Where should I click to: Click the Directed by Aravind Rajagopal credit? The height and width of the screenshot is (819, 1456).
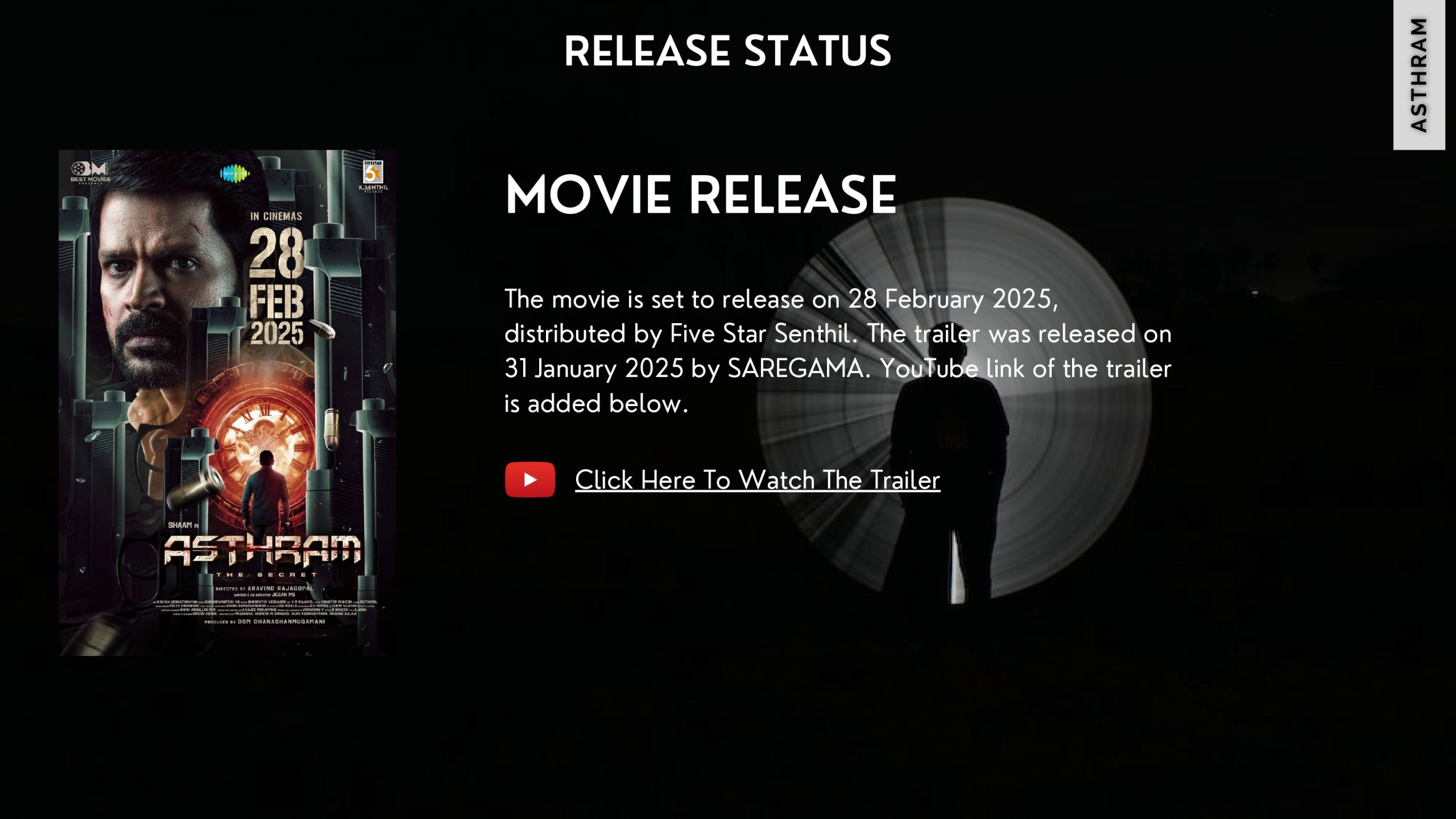pos(264,589)
